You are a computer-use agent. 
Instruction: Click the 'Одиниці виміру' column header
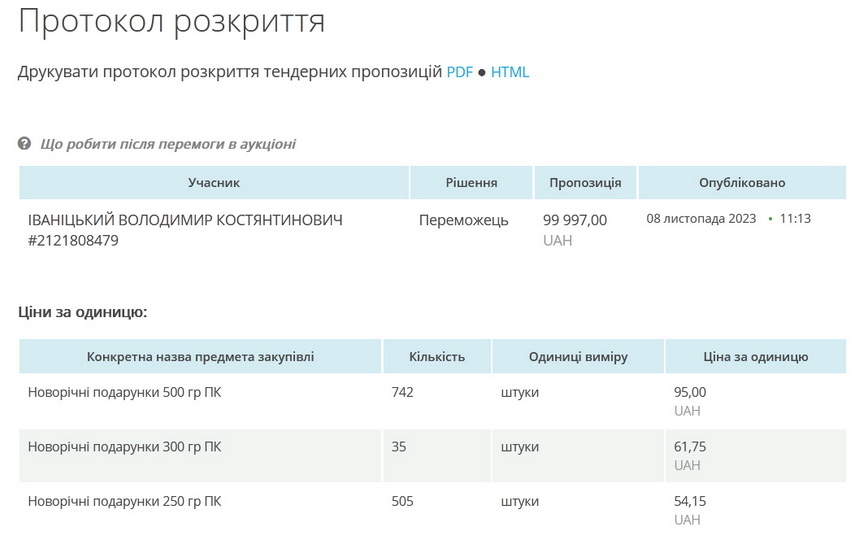[578, 357]
